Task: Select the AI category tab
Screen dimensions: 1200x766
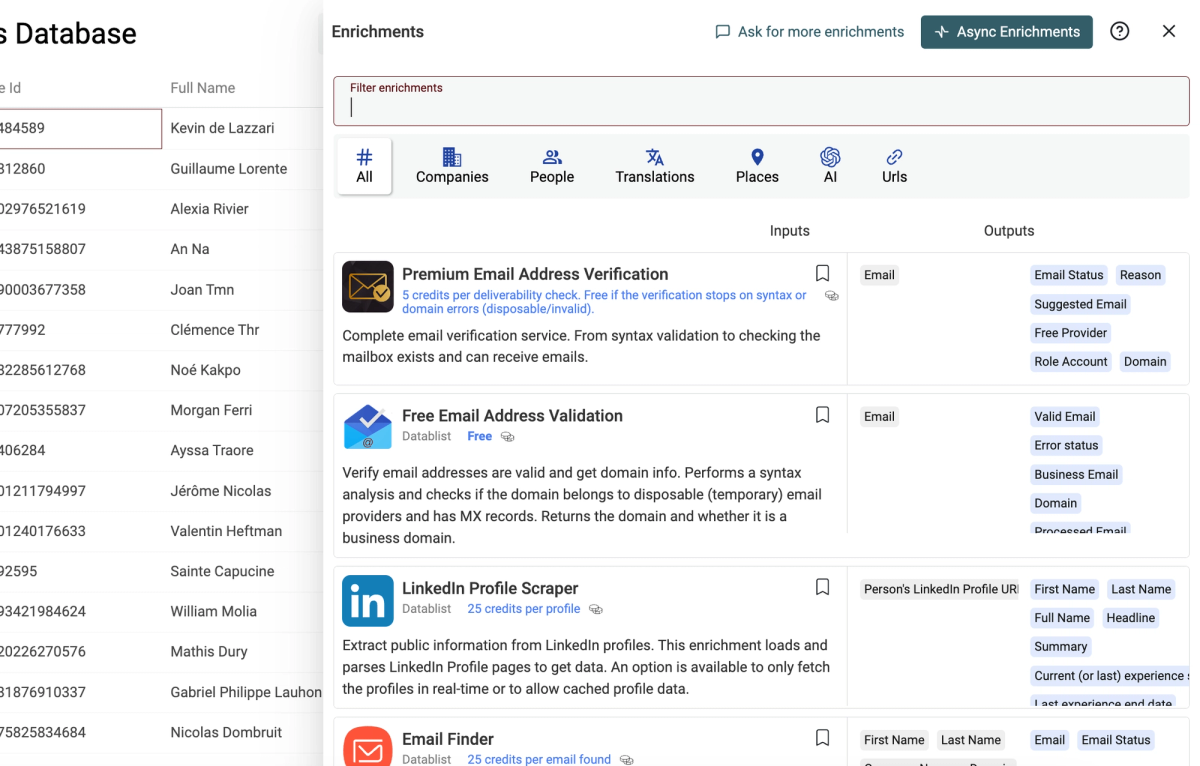Action: click(x=830, y=166)
